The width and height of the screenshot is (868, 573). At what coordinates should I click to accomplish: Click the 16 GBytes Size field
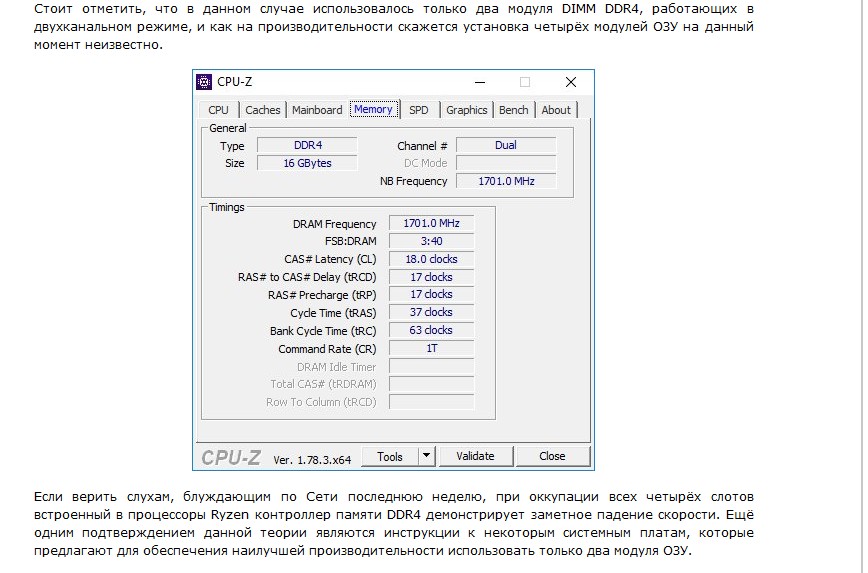click(308, 163)
